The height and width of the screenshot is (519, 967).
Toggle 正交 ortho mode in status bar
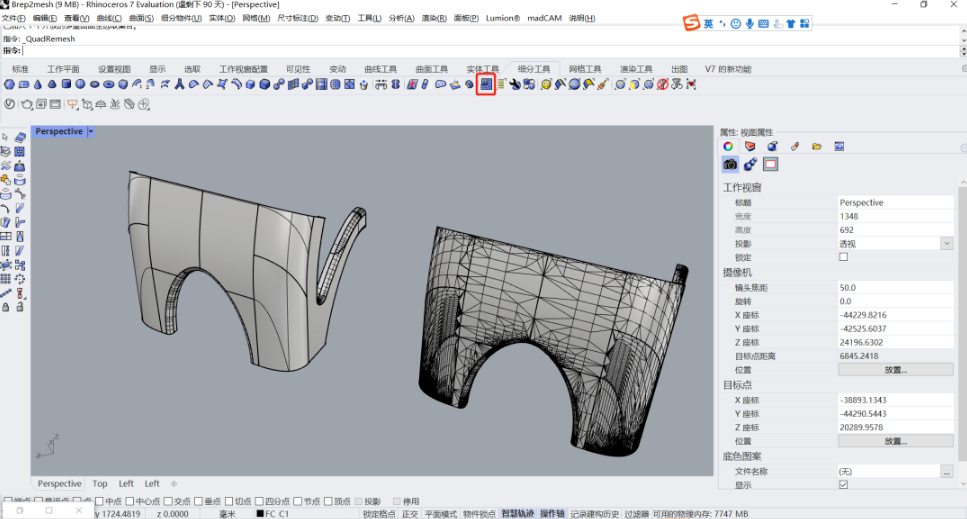(x=409, y=513)
